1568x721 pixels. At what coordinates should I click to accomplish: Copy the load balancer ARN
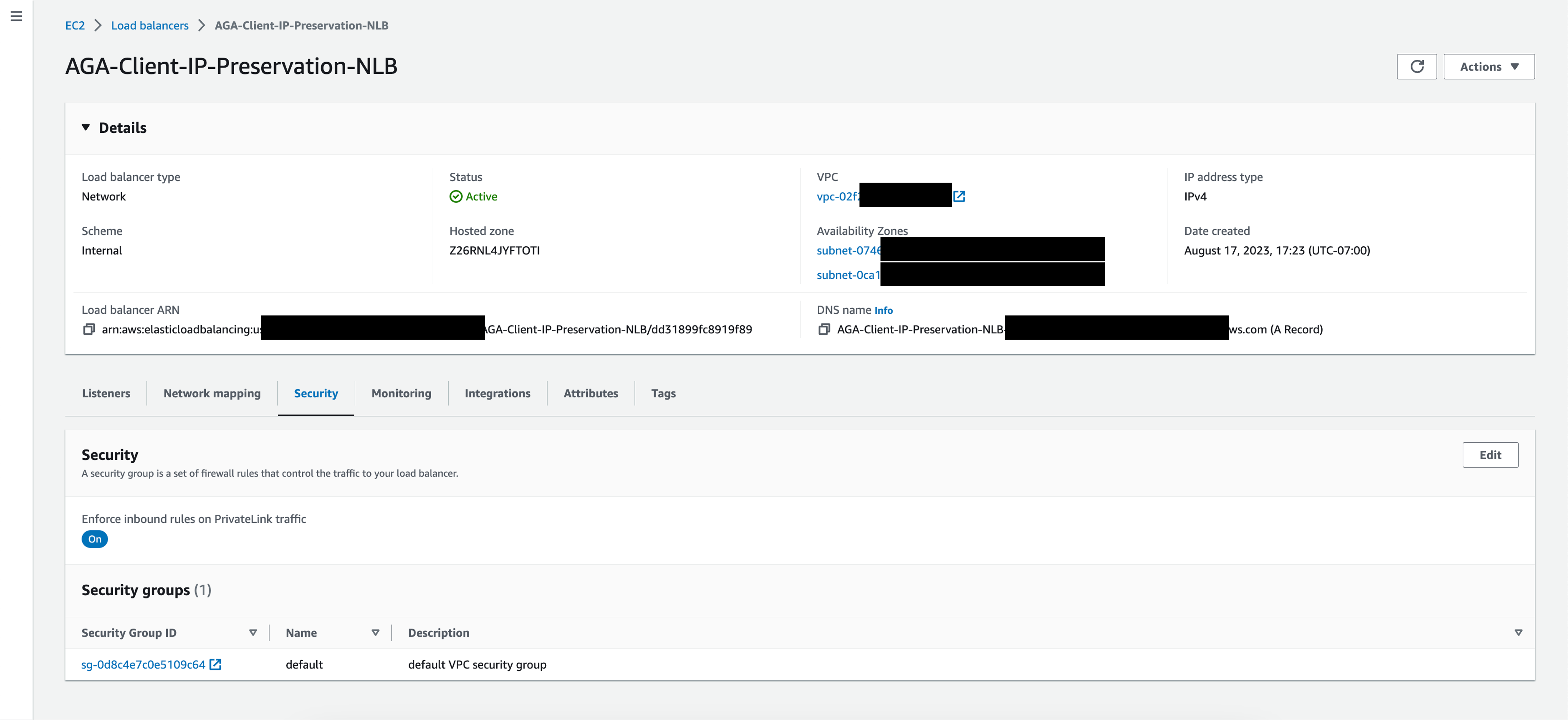[x=89, y=329]
